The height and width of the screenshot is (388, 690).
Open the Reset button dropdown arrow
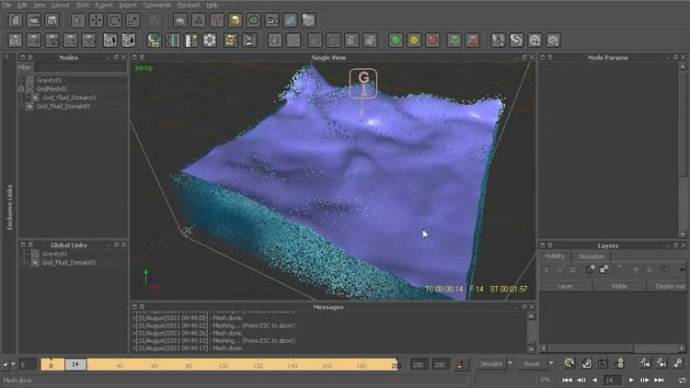(x=551, y=364)
